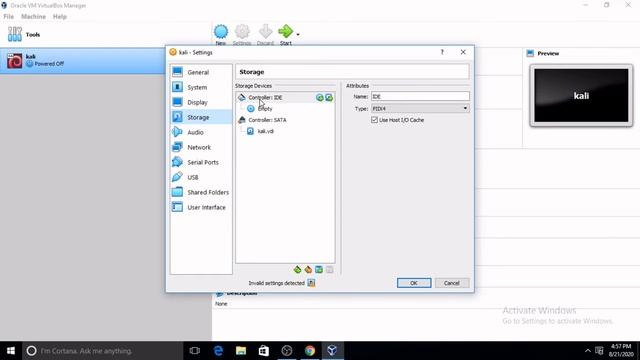
Task: Toggle the Use Host I/O Cache checkbox
Action: pos(374,120)
